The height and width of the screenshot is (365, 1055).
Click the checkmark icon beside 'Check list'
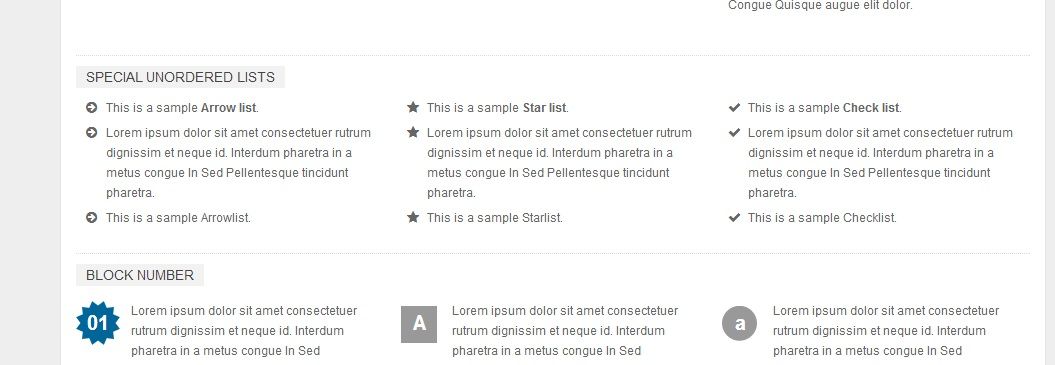point(734,108)
